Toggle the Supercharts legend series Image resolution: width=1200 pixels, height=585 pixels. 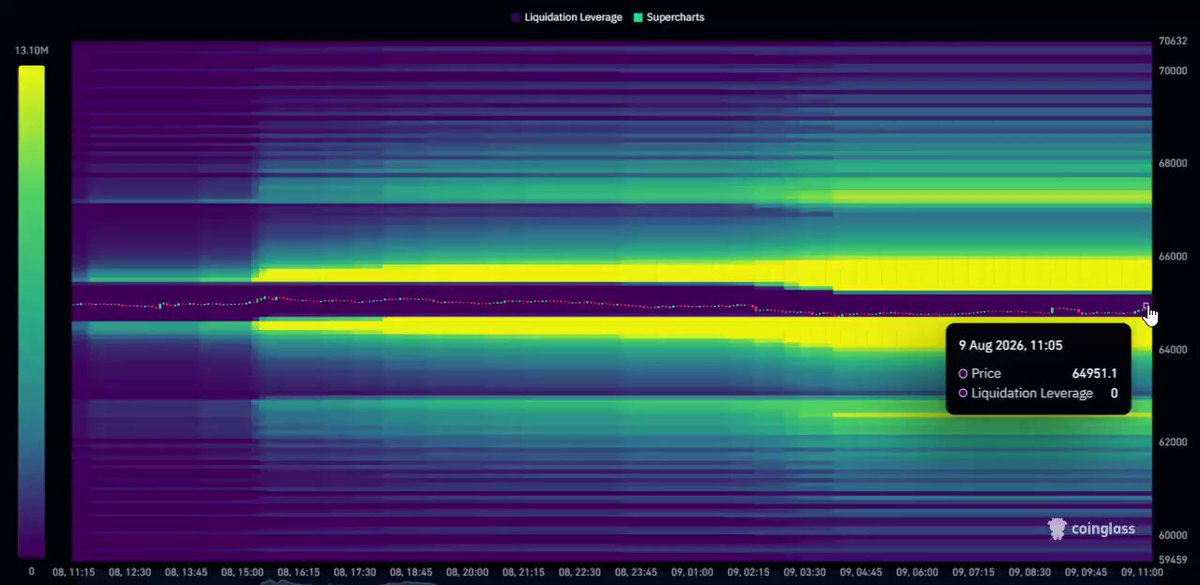click(x=669, y=17)
